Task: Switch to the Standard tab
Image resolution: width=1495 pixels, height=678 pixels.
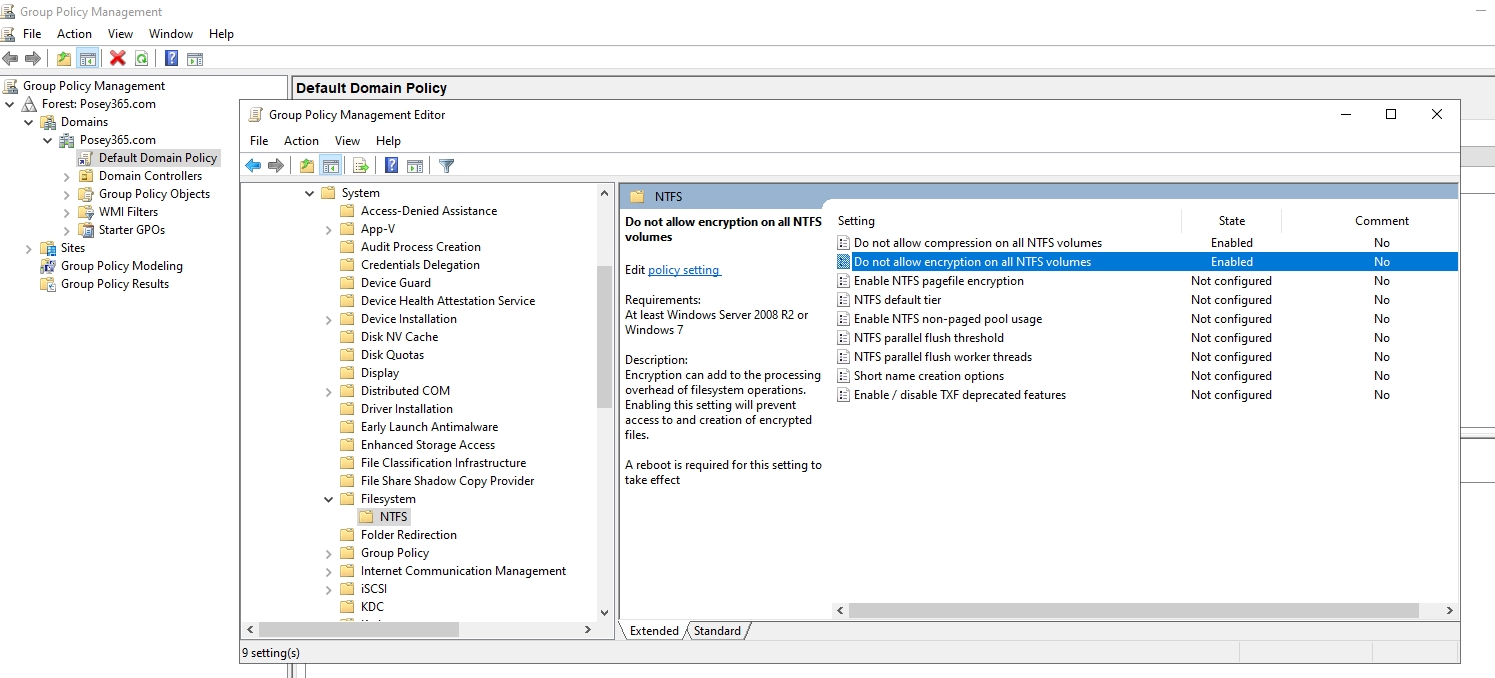Action: 717,630
